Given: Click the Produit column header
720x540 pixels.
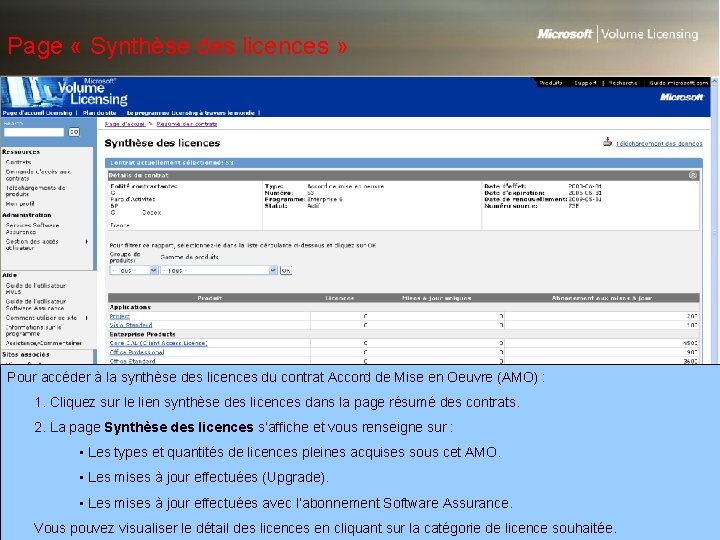Looking at the screenshot, I should click(209, 298).
